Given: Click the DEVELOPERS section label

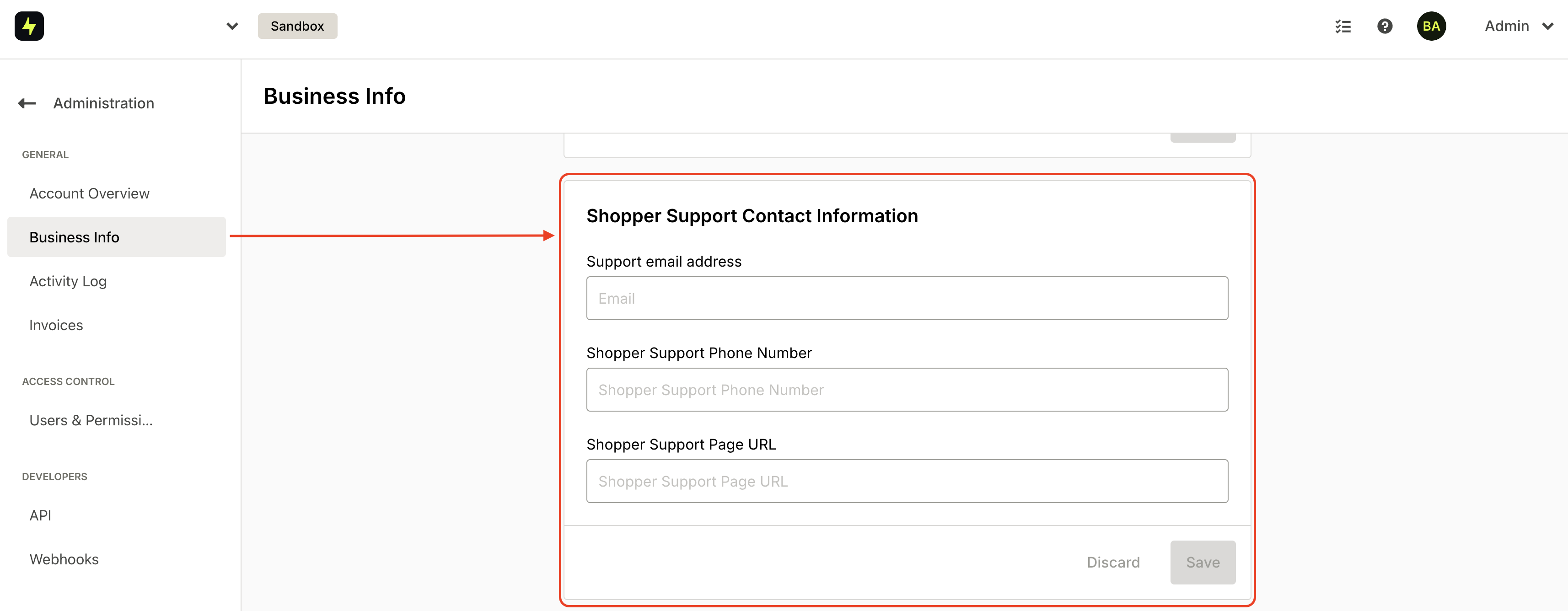Looking at the screenshot, I should [x=55, y=477].
